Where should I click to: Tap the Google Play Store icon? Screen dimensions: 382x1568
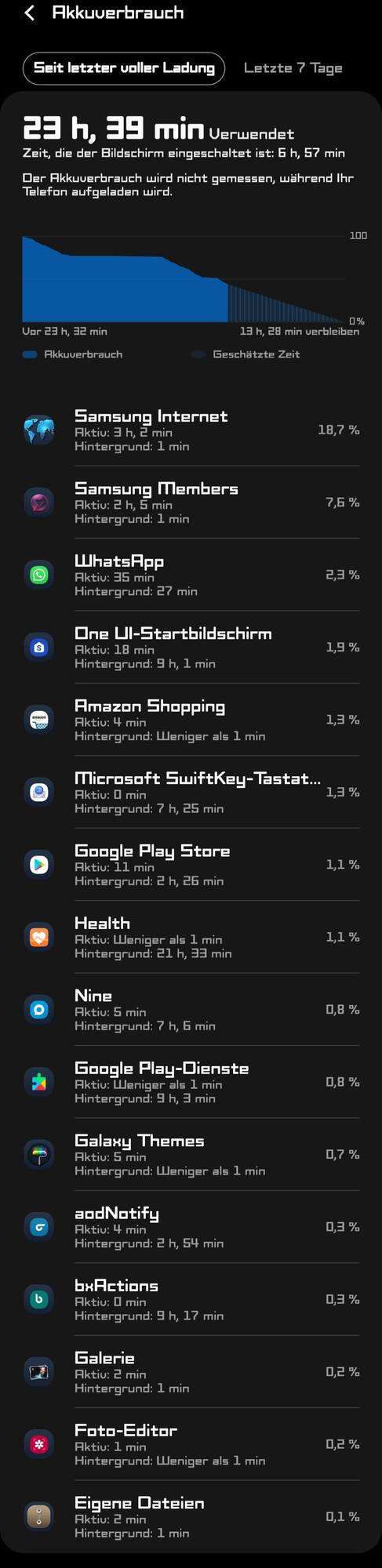point(39,865)
